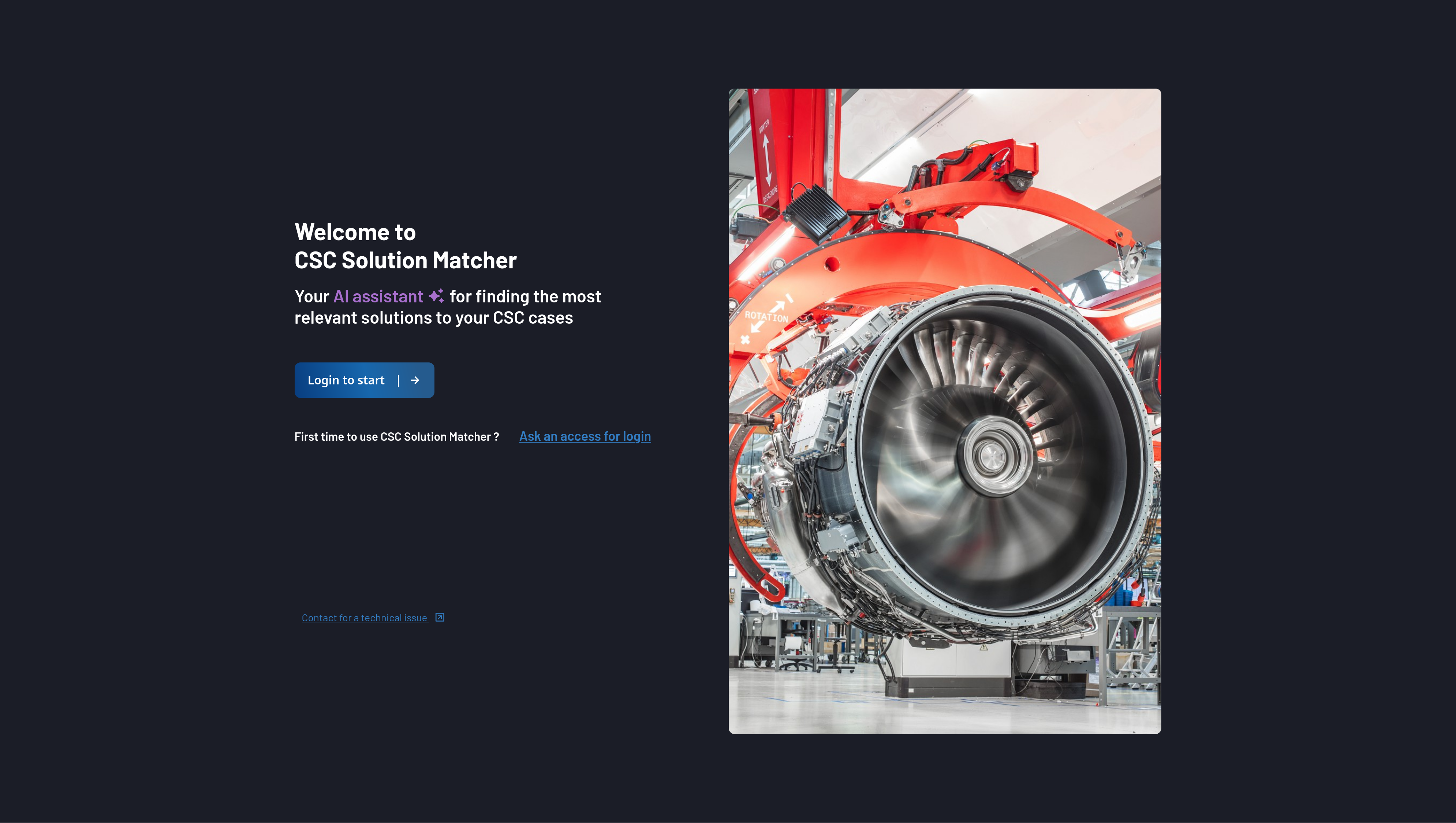
Task: Click the relevant solutions subtitle line
Action: tap(433, 318)
